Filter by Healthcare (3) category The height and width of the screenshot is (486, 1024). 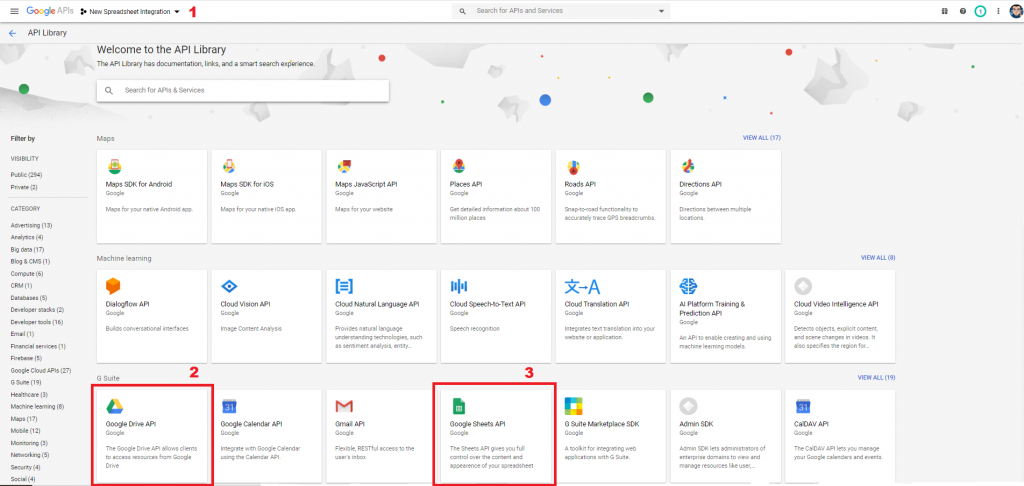tap(29, 395)
